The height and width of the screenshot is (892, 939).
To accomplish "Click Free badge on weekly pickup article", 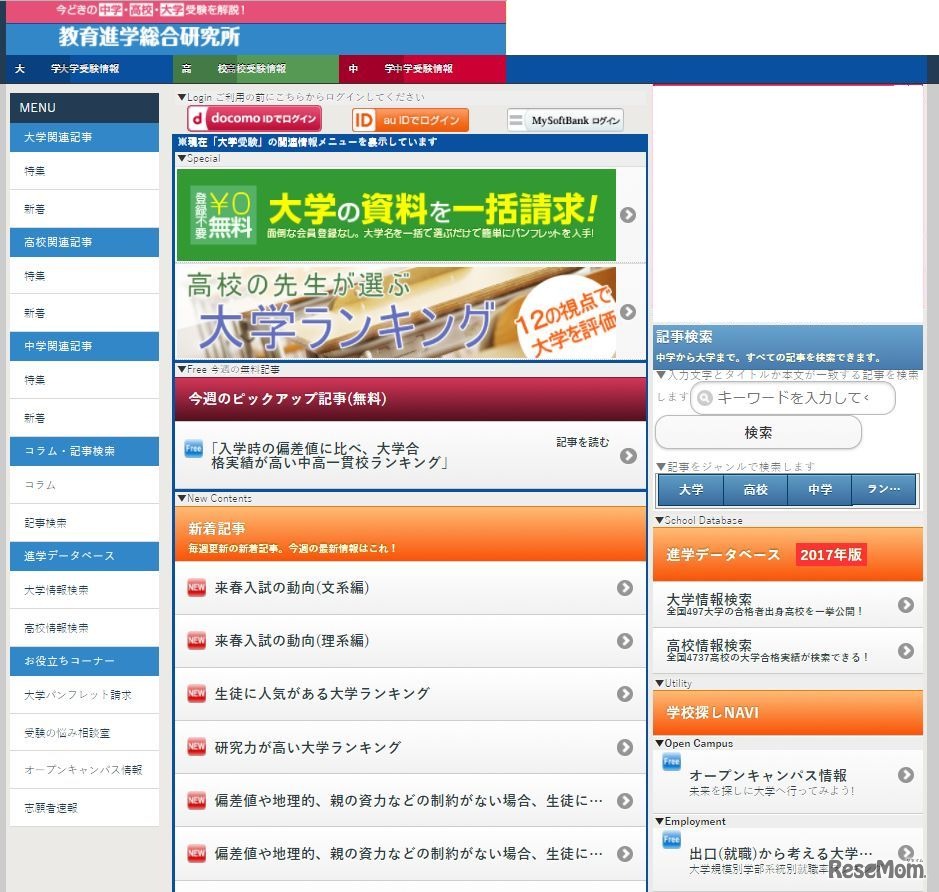I will click(192, 447).
